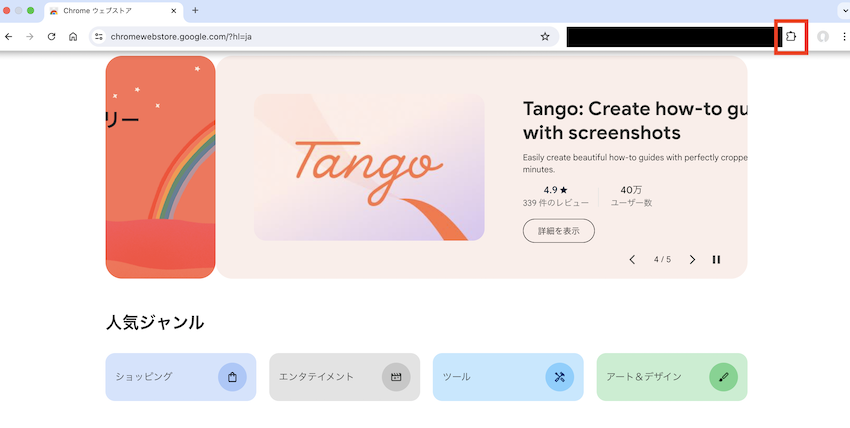The image size is (850, 428).
Task: Open the アート＆デザイン category
Action: click(x=672, y=377)
